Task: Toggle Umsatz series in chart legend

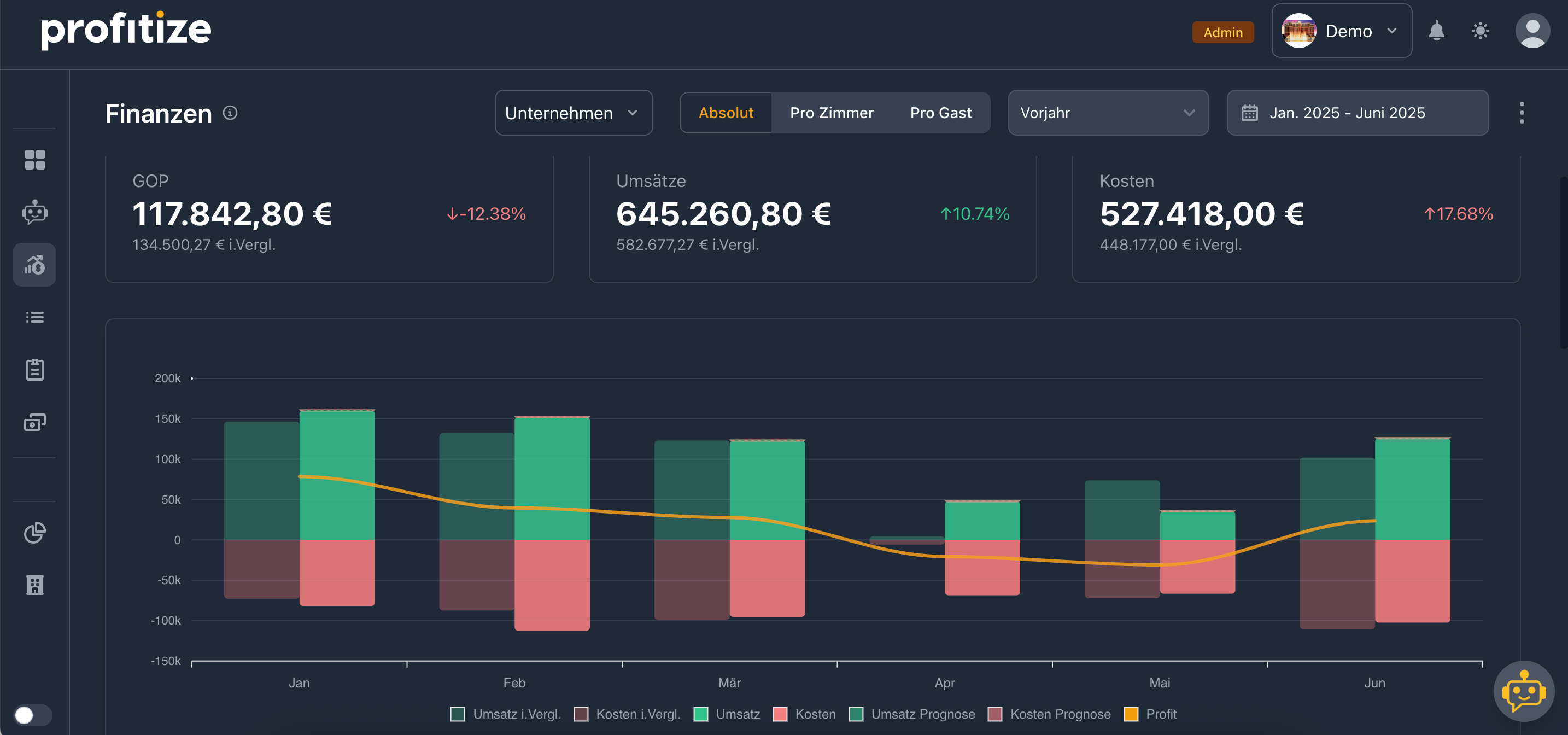Action: click(x=727, y=714)
